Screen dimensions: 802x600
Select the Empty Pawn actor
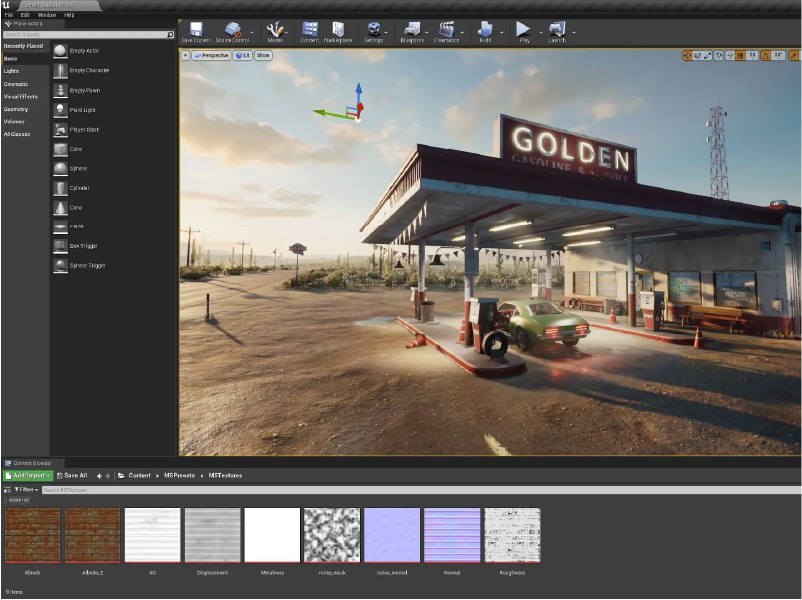click(x=77, y=90)
